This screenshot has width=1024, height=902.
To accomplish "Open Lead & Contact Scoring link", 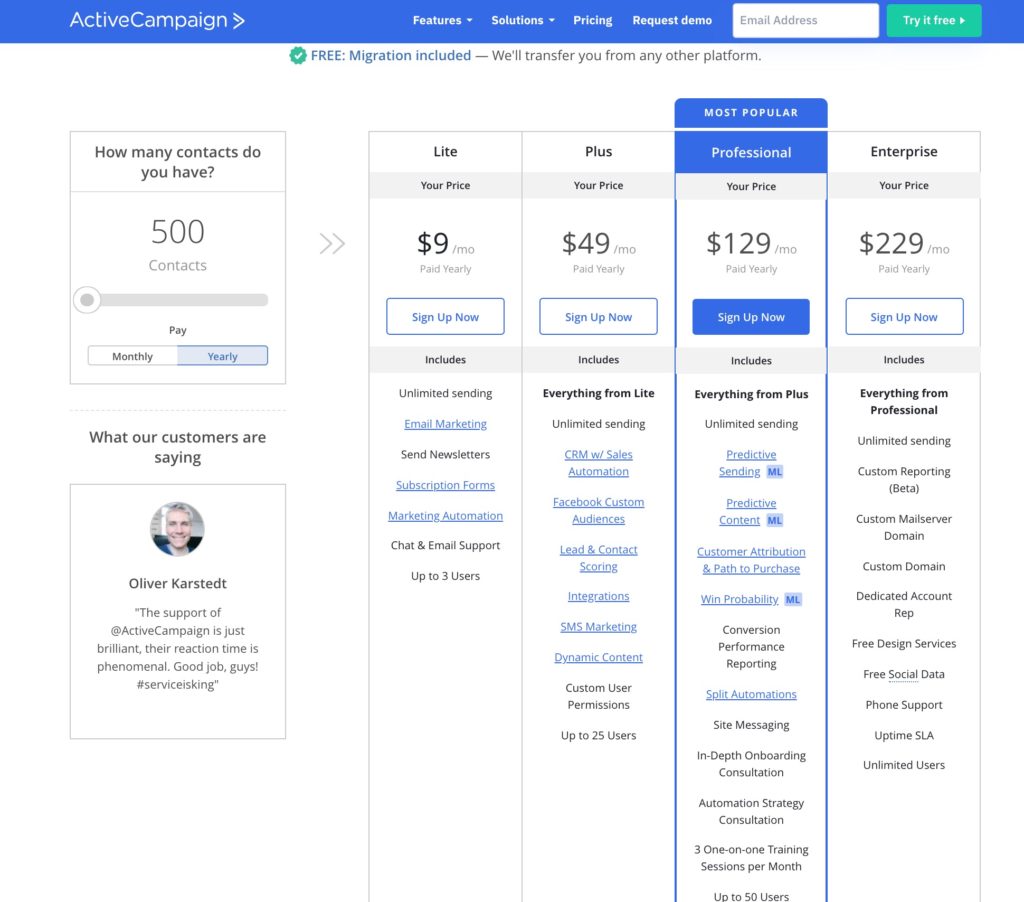I will coord(598,558).
